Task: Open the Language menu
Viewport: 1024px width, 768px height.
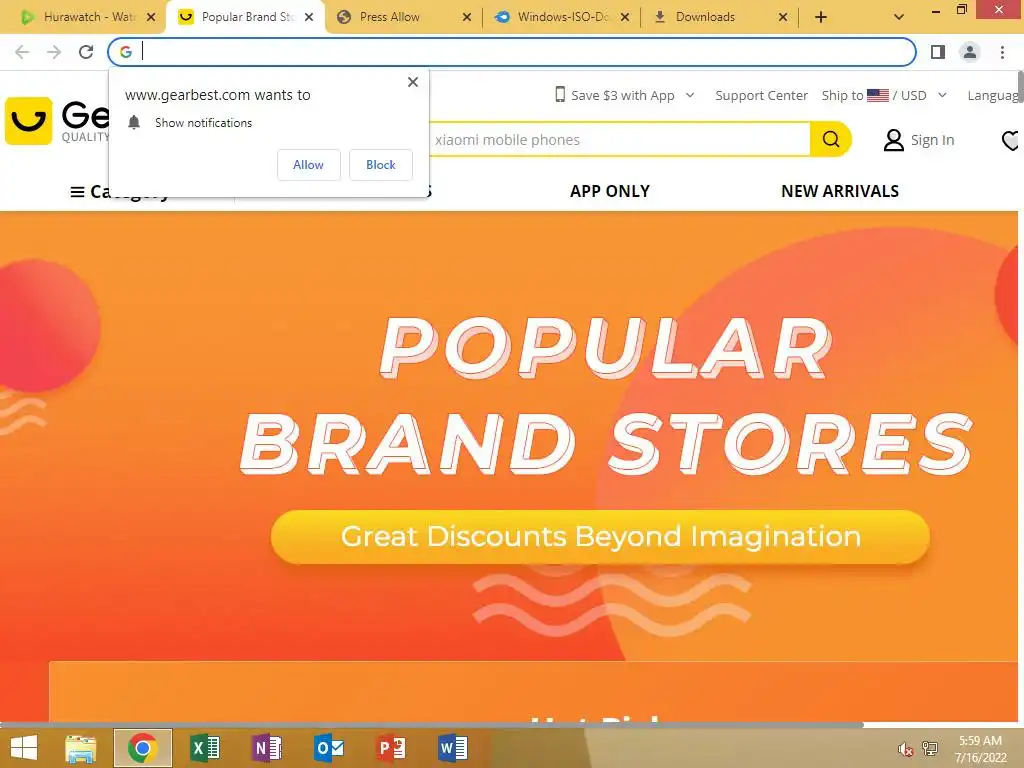Action: [993, 95]
